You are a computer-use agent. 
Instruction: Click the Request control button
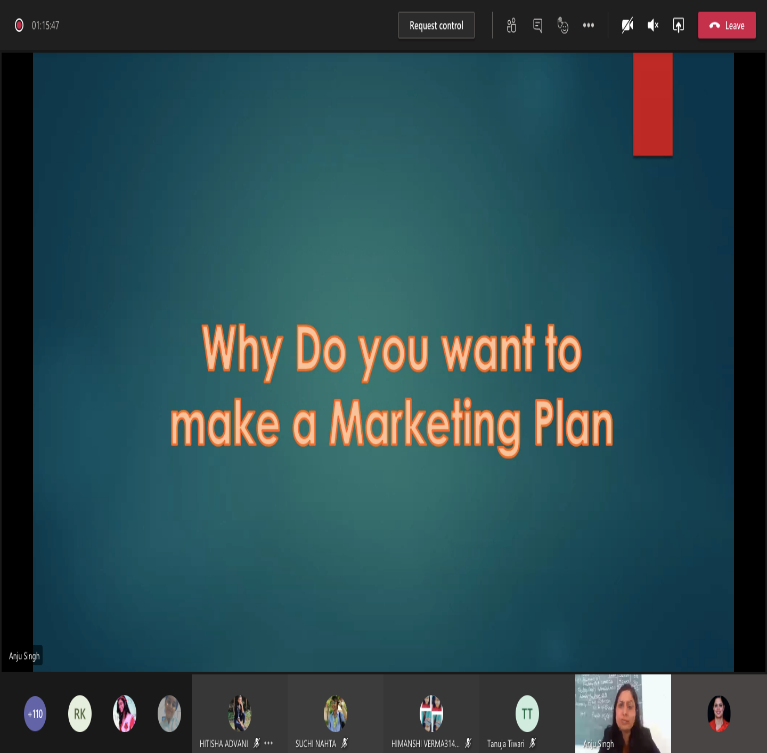436,25
